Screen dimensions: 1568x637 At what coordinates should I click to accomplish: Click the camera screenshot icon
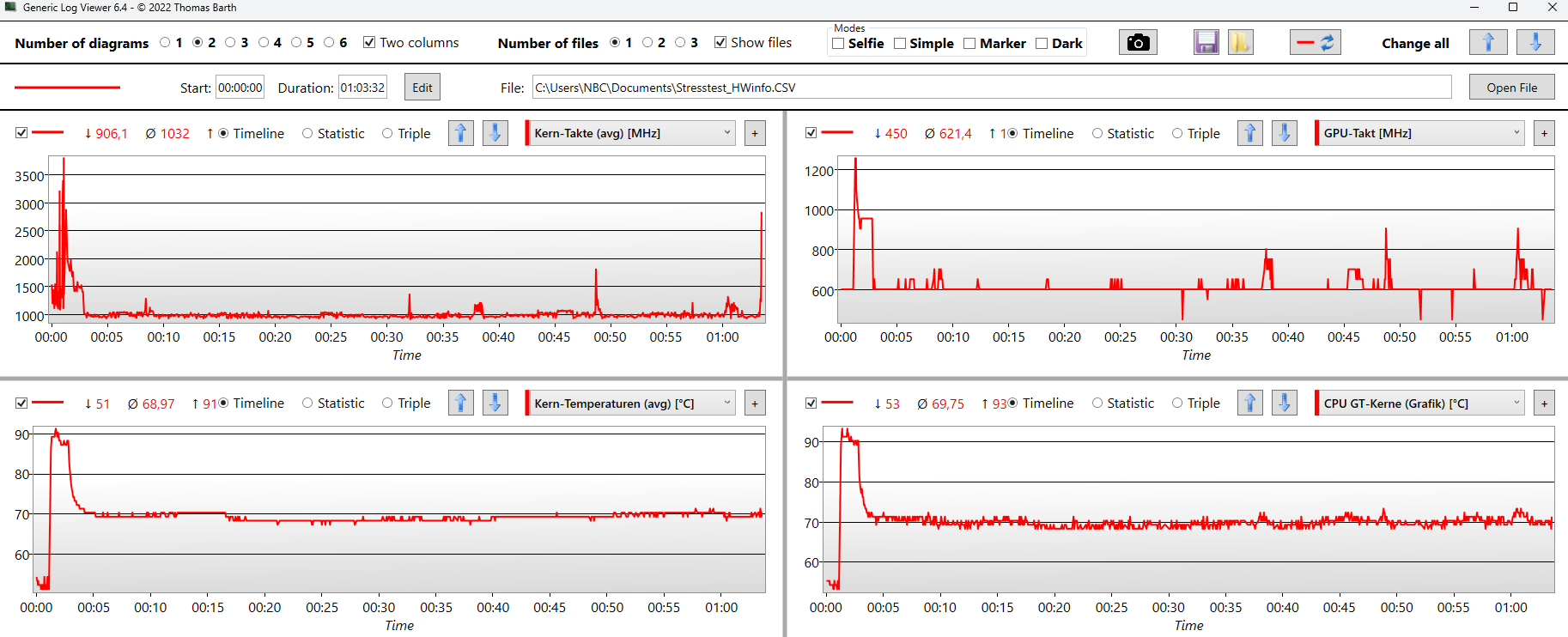(1138, 43)
